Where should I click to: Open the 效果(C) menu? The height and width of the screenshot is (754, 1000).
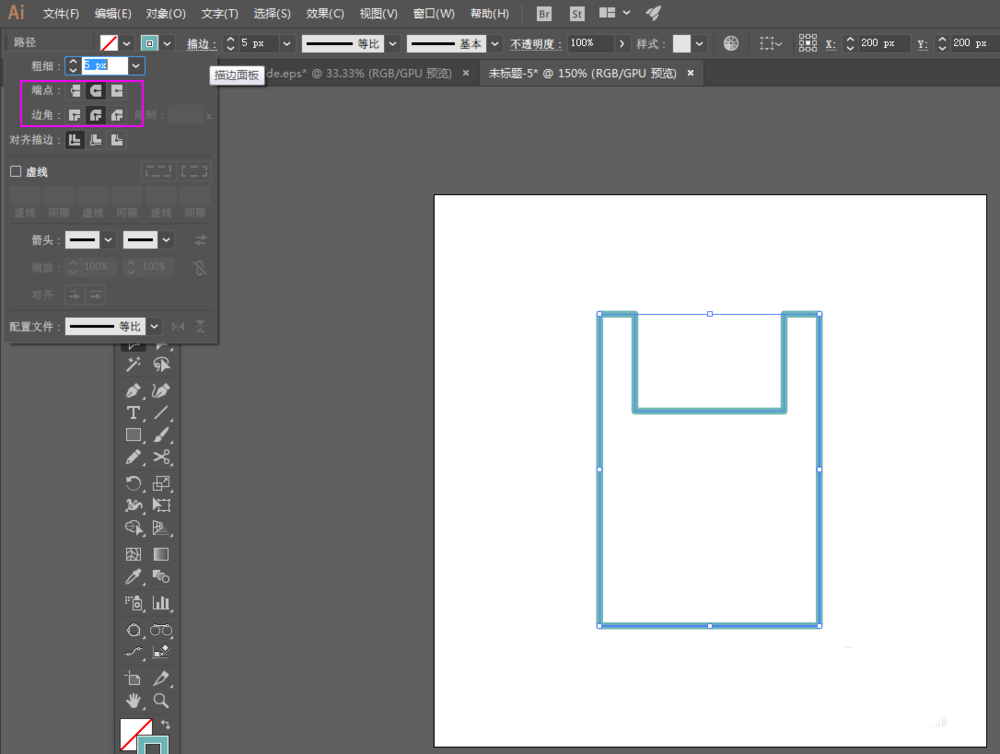point(325,14)
